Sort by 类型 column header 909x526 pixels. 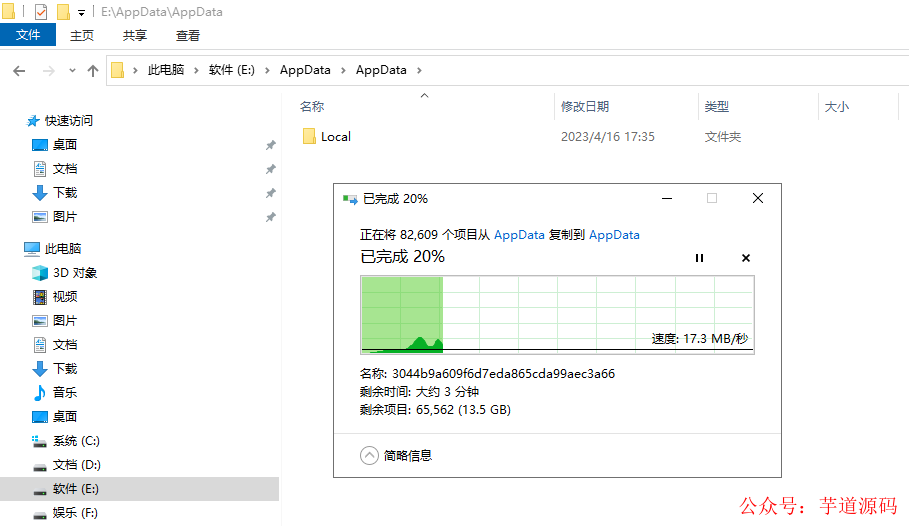717,107
